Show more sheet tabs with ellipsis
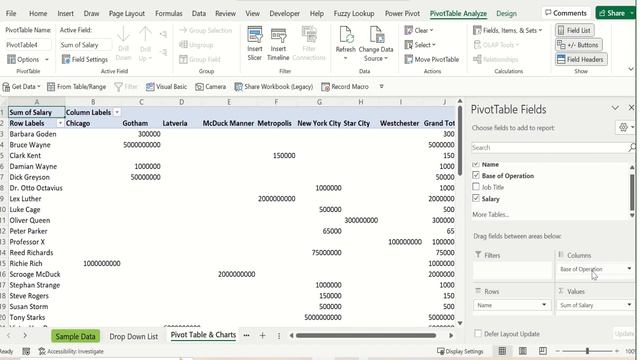This screenshot has height=360, width=640. [x=247, y=336]
